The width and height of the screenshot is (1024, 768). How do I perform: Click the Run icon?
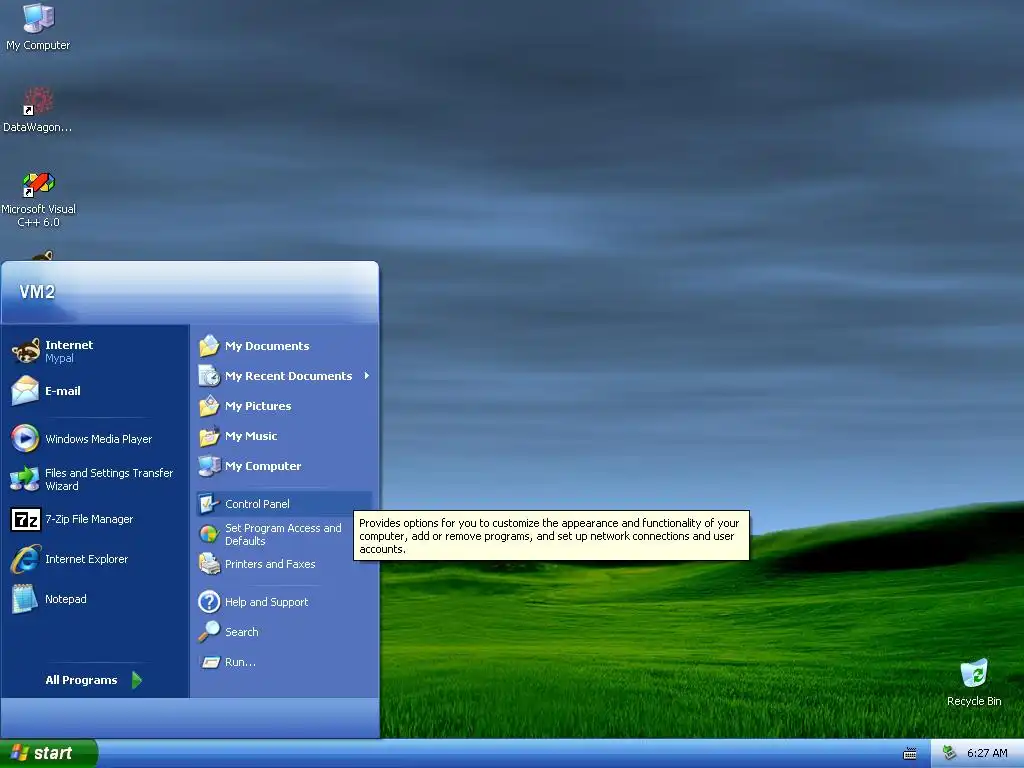(209, 662)
